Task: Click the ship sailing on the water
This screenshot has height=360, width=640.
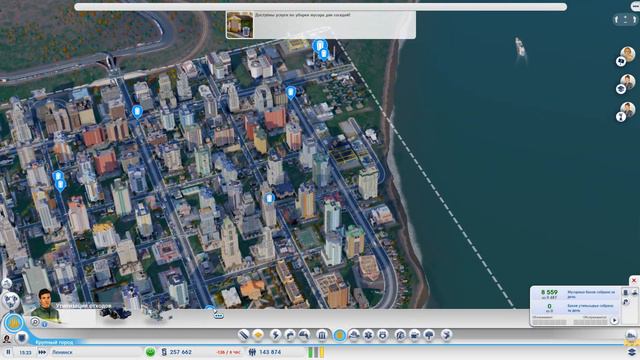Action: coord(520,47)
